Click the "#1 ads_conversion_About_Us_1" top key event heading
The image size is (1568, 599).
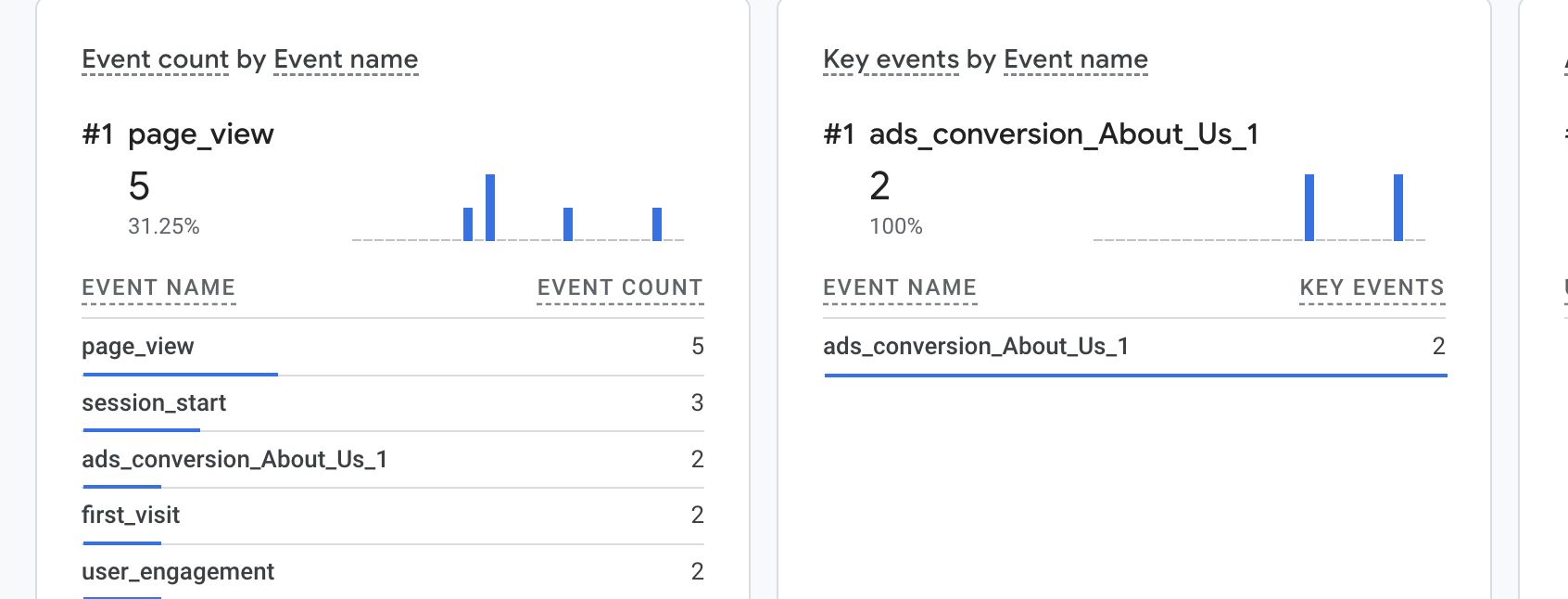point(1041,134)
